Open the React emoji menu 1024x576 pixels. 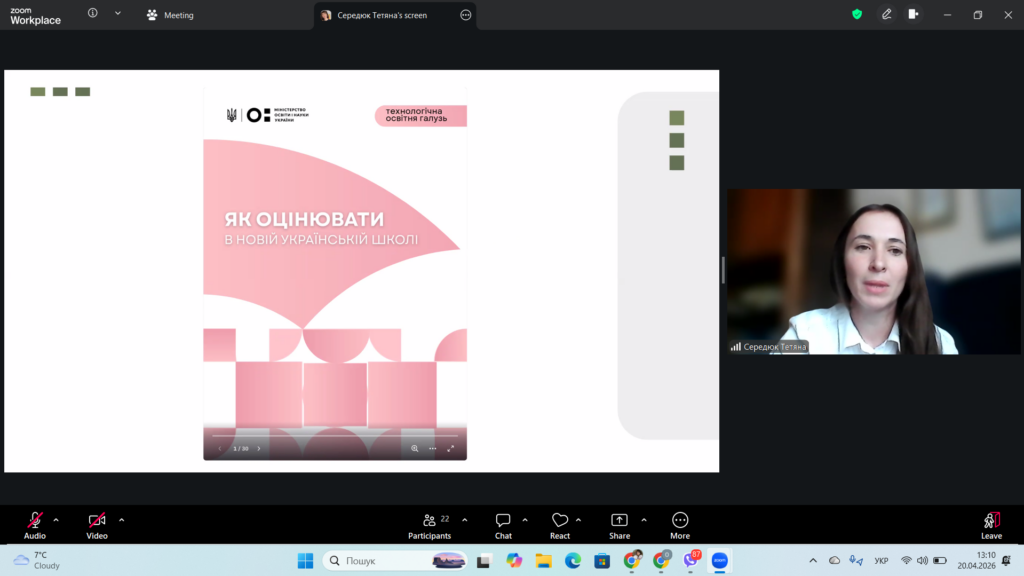coord(560,525)
